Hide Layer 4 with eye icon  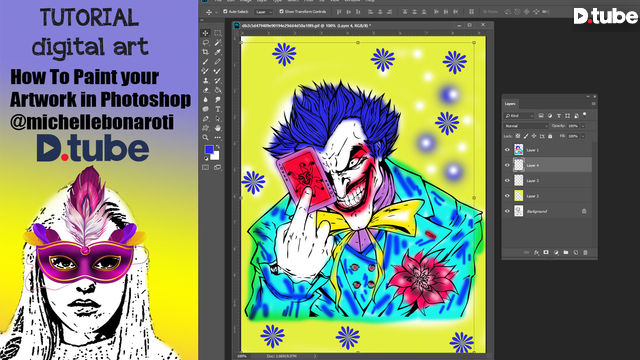(x=507, y=165)
